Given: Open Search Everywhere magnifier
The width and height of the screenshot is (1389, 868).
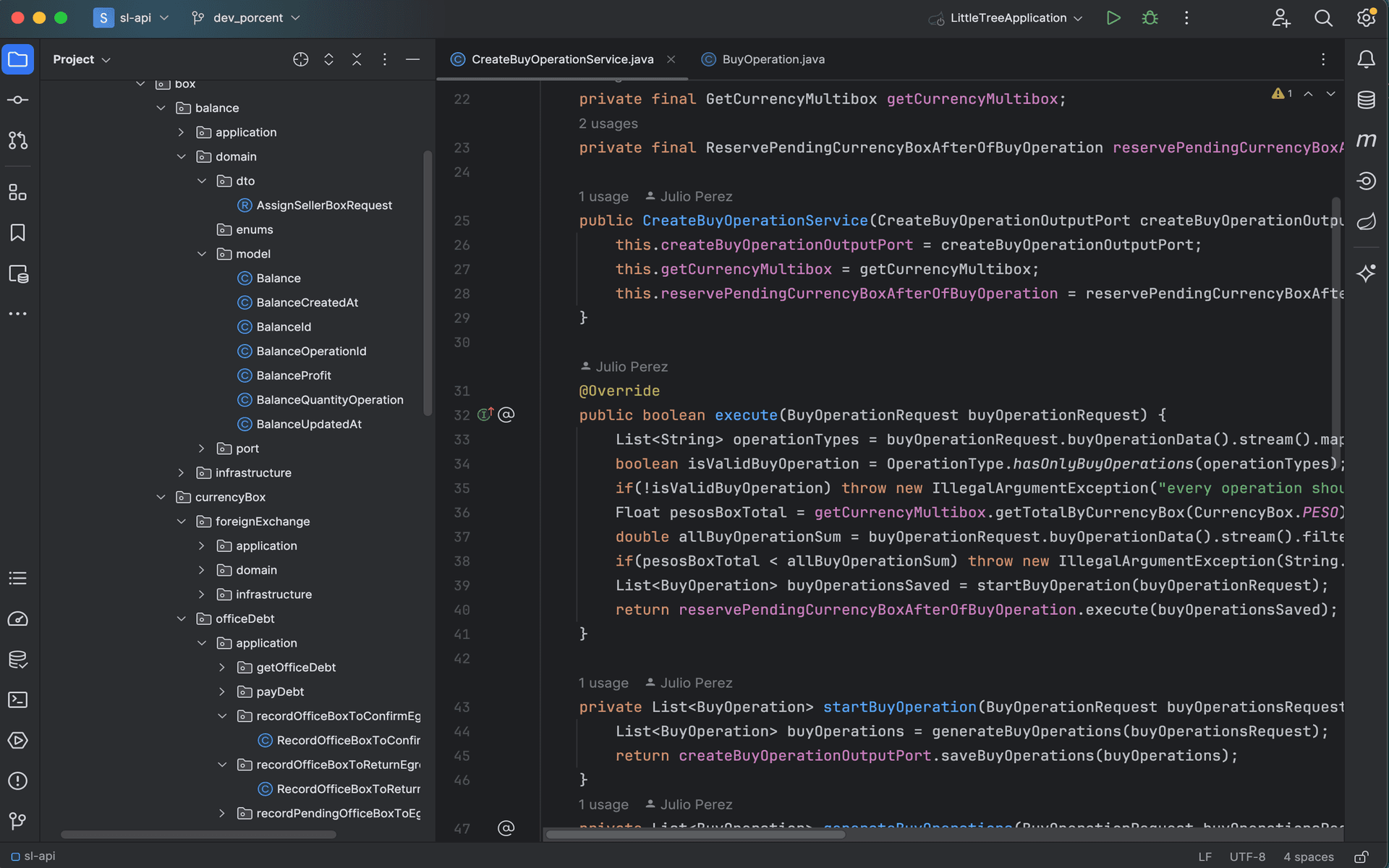Looking at the screenshot, I should (x=1323, y=18).
